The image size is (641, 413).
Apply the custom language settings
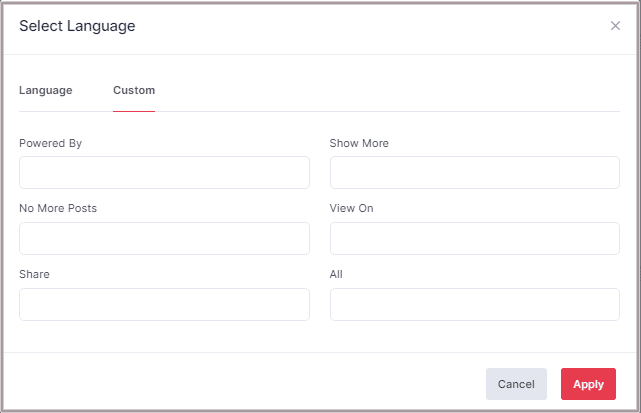588,384
